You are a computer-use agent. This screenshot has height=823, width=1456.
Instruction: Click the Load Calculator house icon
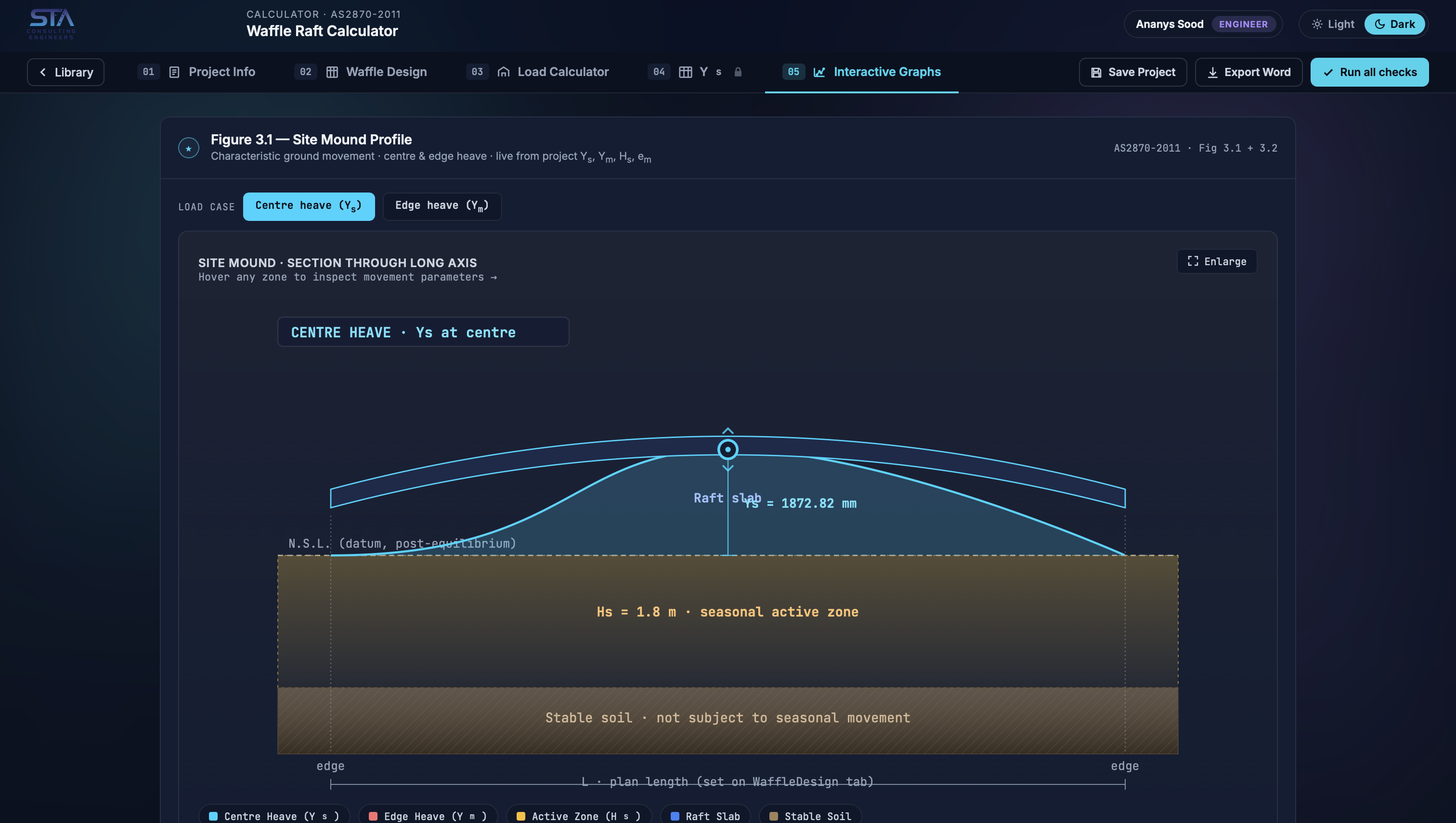503,72
